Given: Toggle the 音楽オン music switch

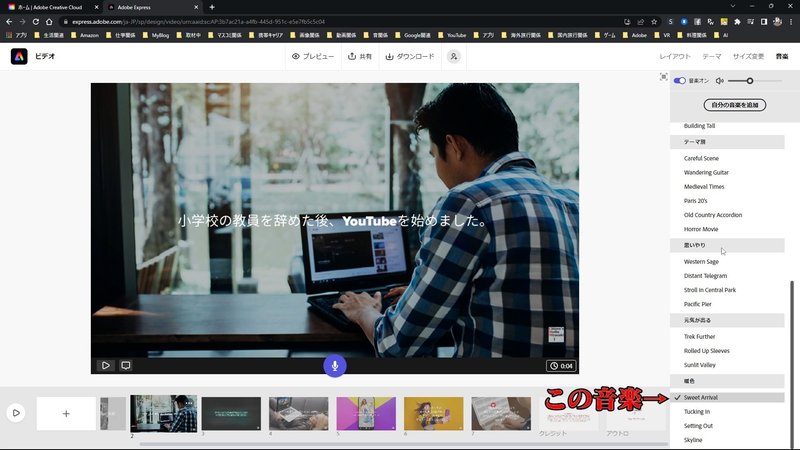Looking at the screenshot, I should [x=680, y=81].
